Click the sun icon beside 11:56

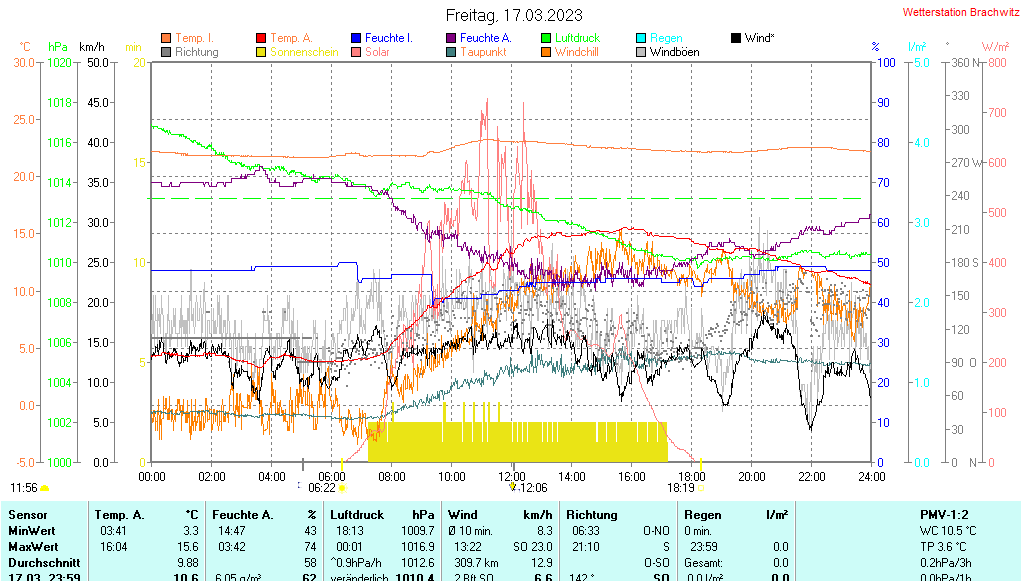[45, 488]
